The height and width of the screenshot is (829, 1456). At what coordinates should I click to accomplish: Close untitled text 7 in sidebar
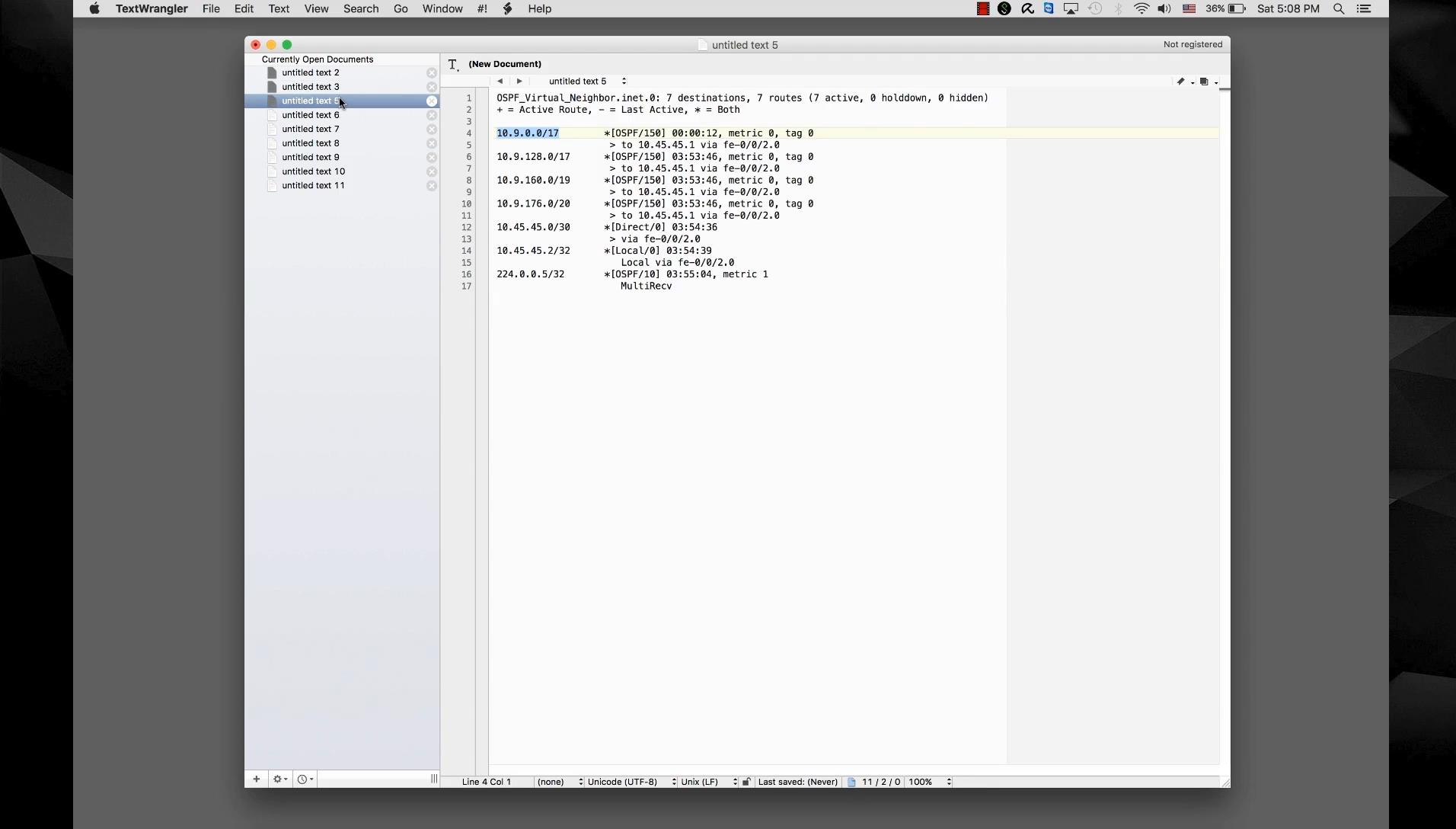tap(432, 130)
